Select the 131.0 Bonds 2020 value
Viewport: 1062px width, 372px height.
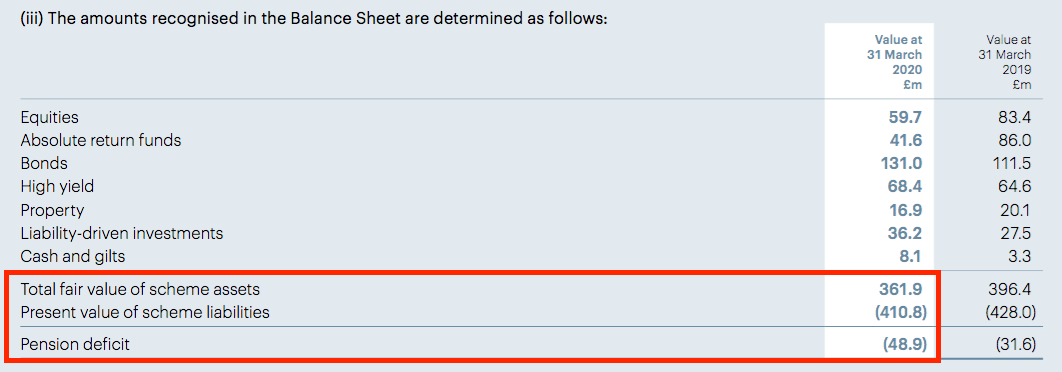[900, 163]
